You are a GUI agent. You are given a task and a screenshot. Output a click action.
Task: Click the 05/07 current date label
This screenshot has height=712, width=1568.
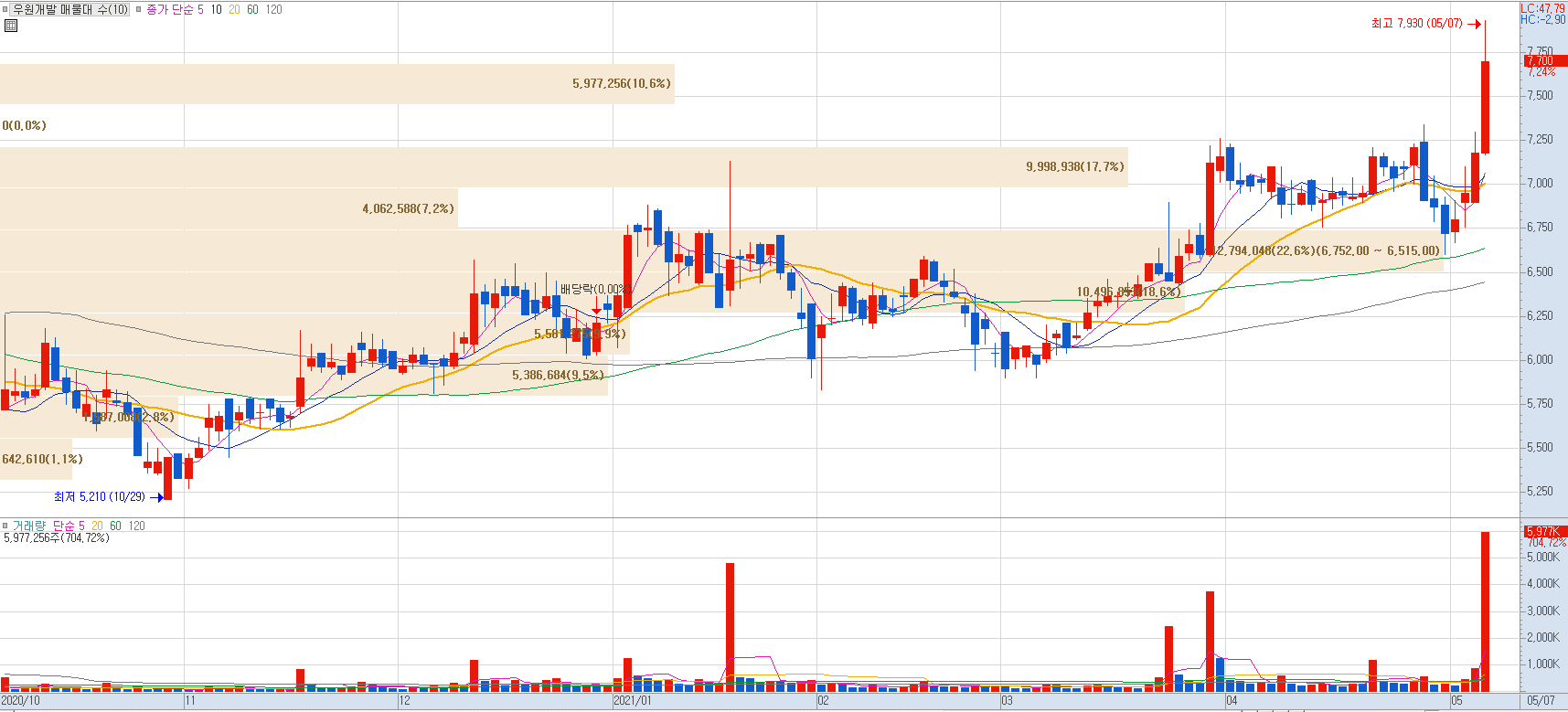click(1541, 701)
